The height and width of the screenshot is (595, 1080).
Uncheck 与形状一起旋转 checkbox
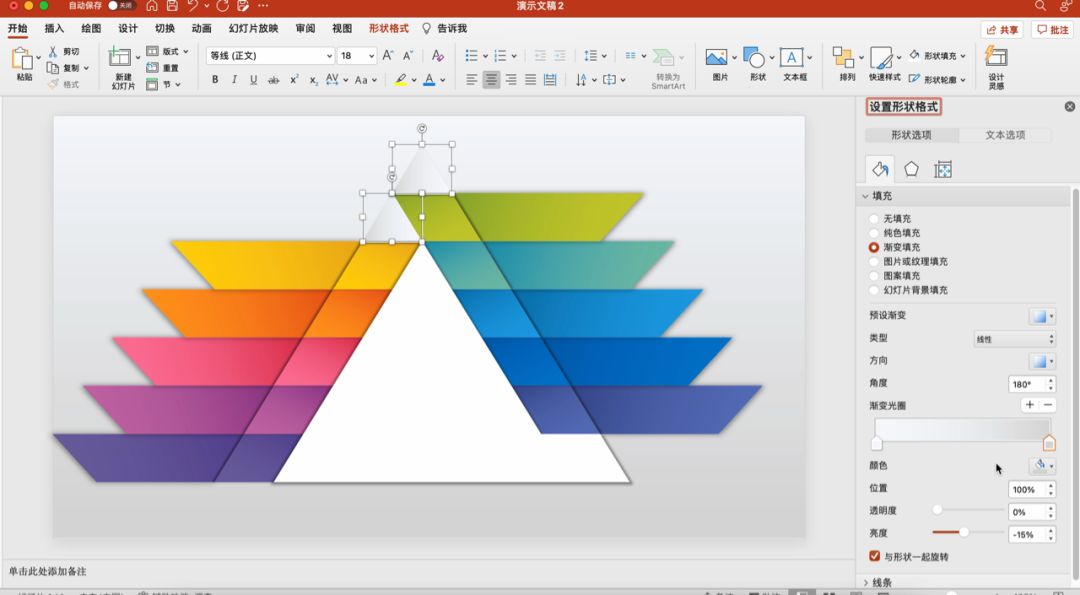(x=875, y=556)
